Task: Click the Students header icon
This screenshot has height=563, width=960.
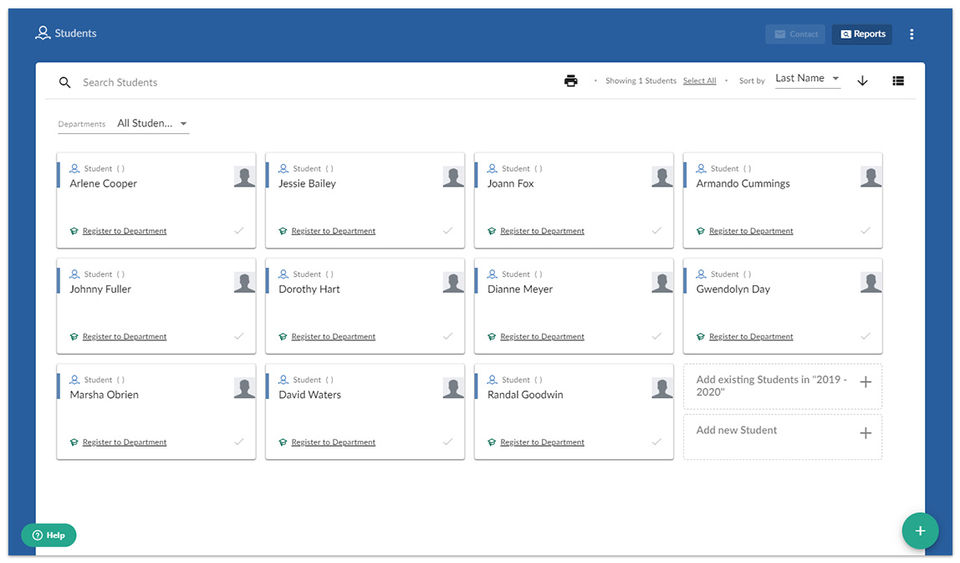Action: pyautogui.click(x=42, y=33)
